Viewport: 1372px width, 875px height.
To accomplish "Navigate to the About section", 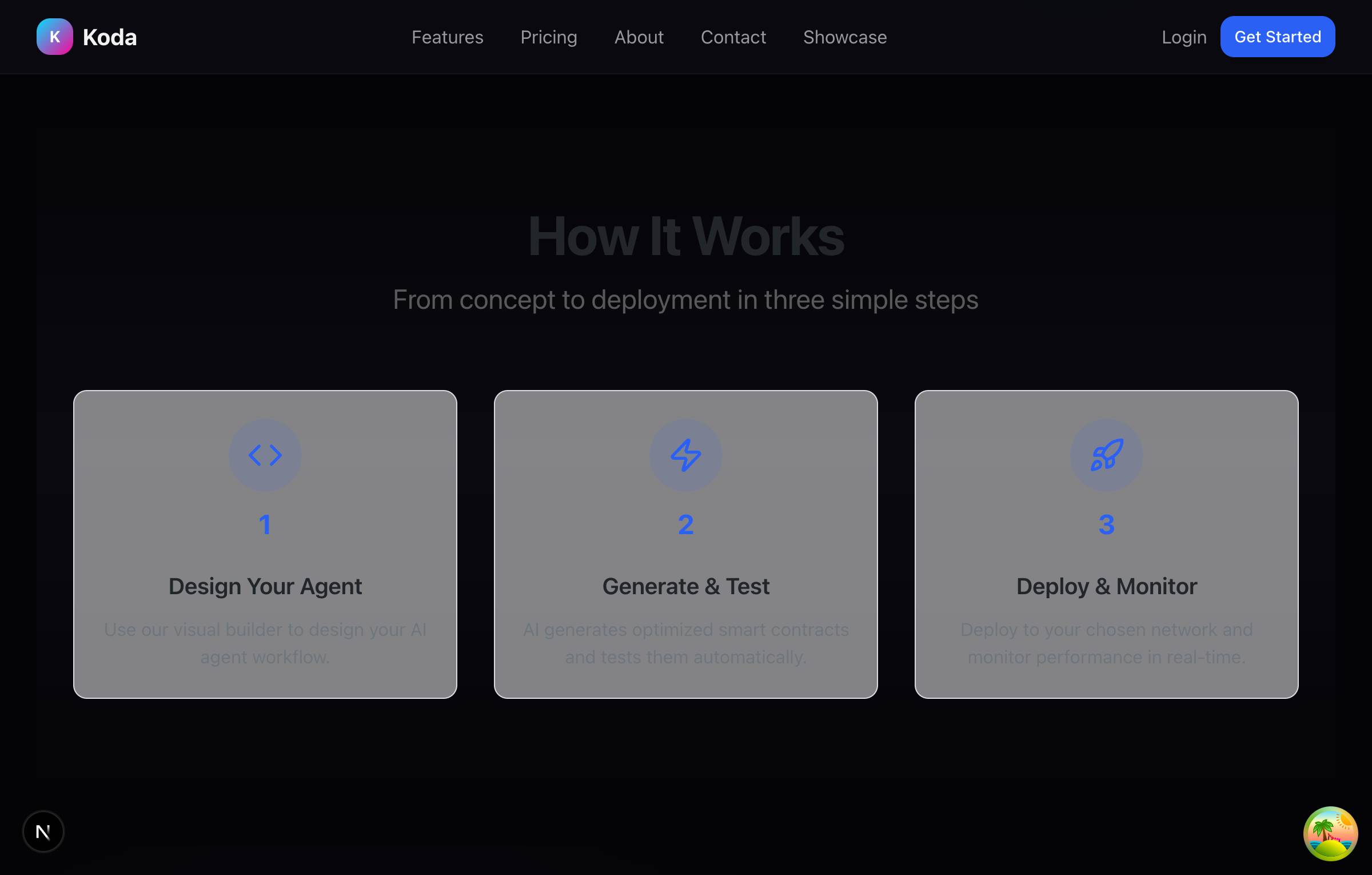I will tap(639, 37).
